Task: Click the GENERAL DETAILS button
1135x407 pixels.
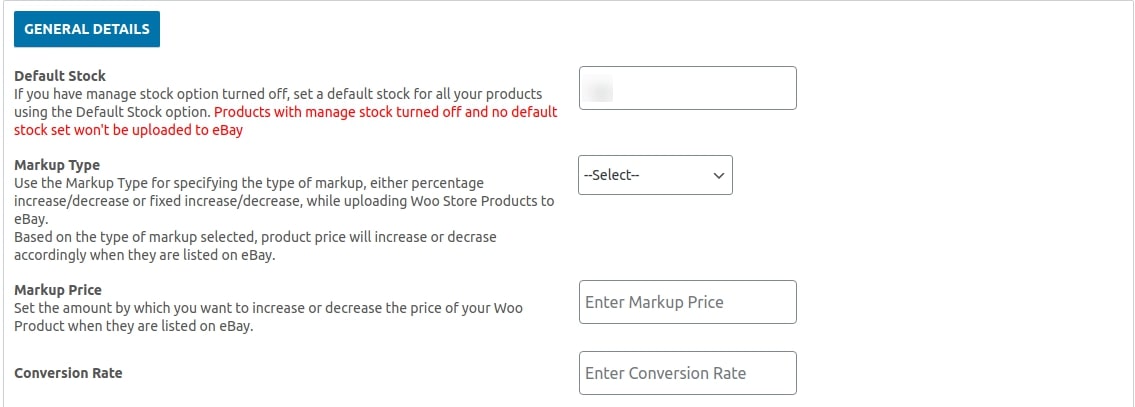Action: pyautogui.click(x=87, y=29)
